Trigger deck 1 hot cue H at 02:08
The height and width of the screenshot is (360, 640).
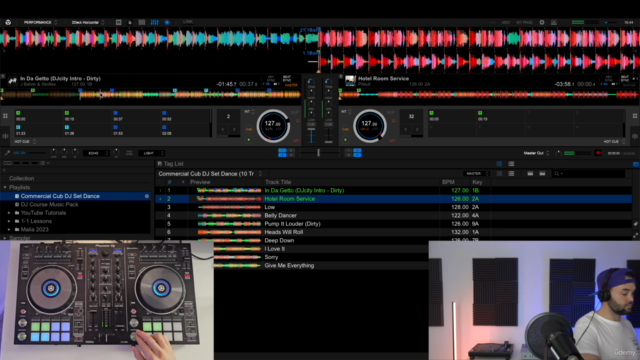[x=185, y=130]
